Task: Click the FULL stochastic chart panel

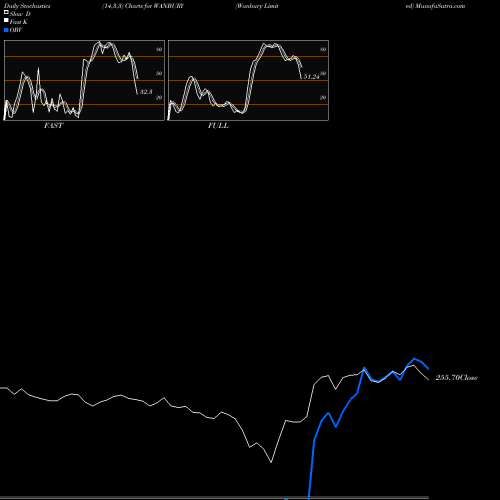Action: point(248,80)
